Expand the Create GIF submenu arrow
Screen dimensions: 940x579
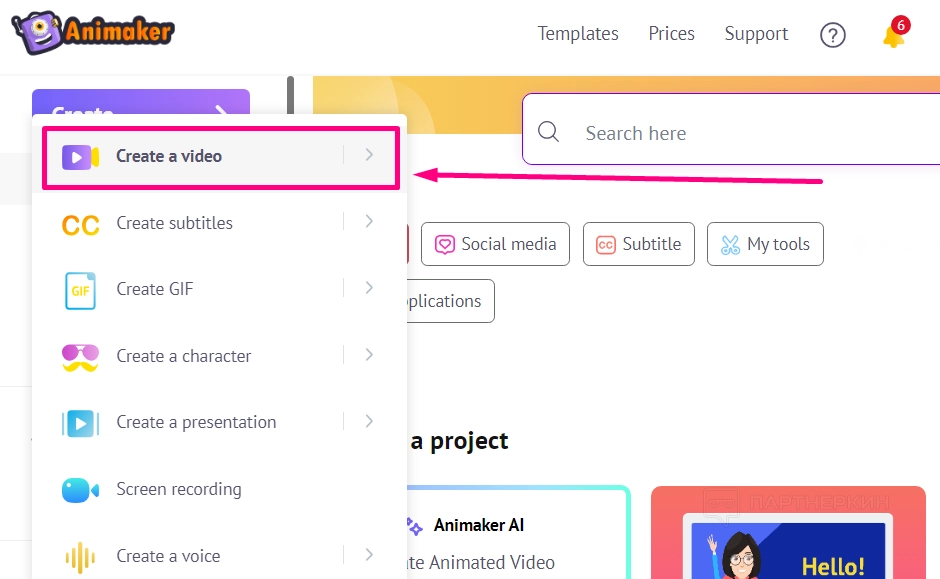[369, 288]
